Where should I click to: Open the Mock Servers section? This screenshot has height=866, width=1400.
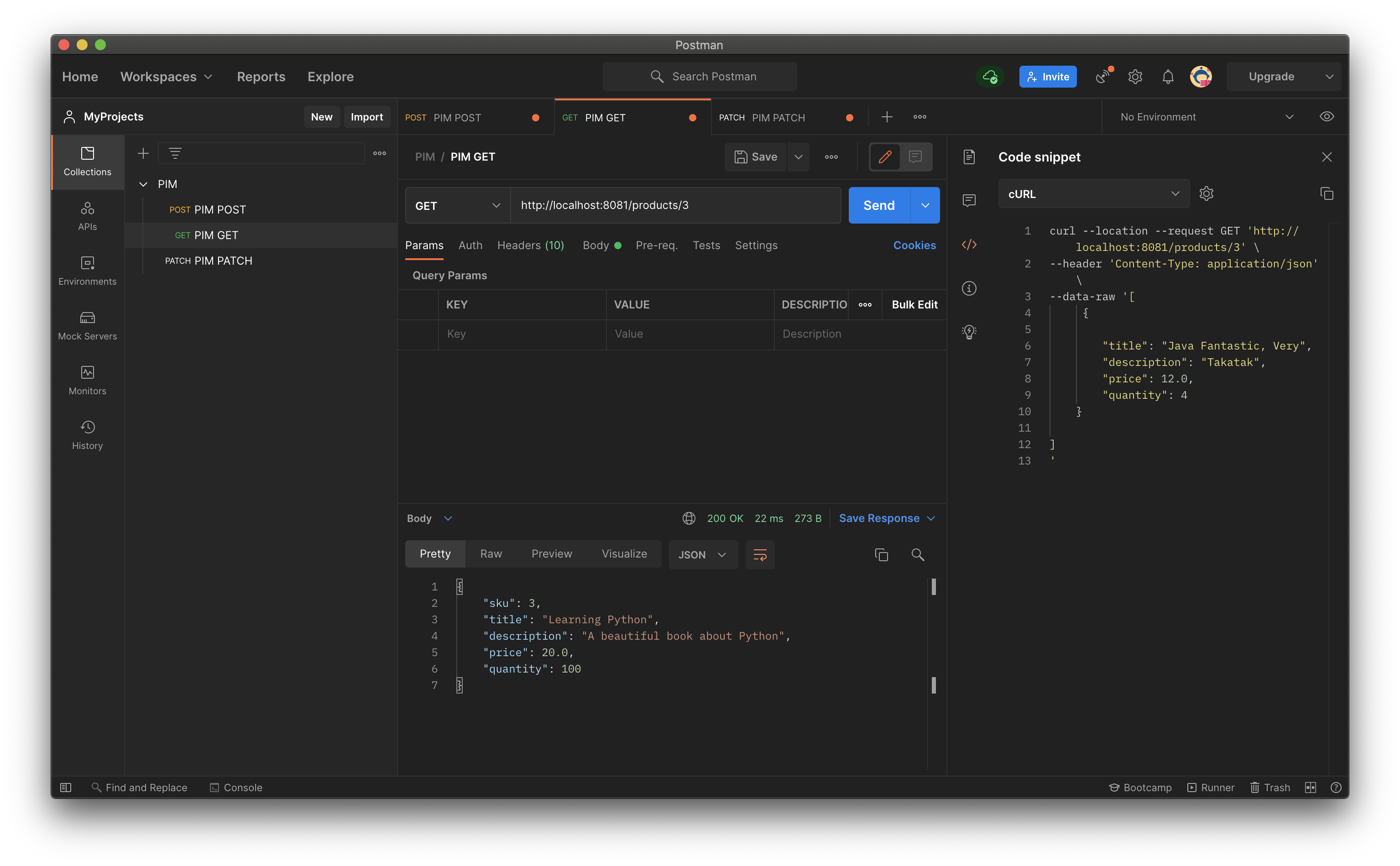(x=87, y=326)
